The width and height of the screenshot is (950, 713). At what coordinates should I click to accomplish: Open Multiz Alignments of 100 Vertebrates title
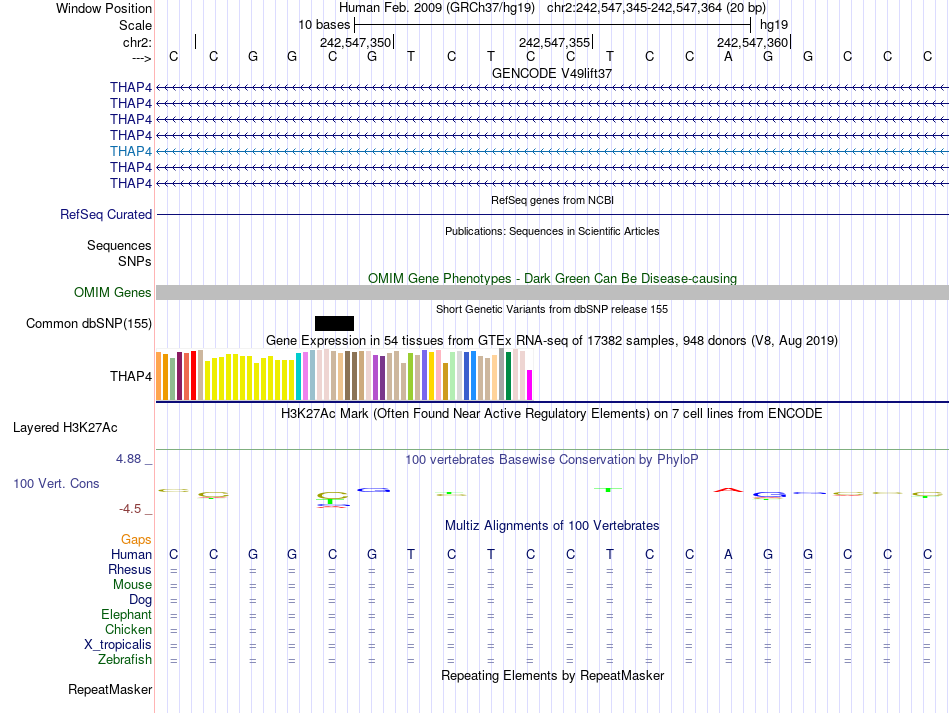[552, 526]
